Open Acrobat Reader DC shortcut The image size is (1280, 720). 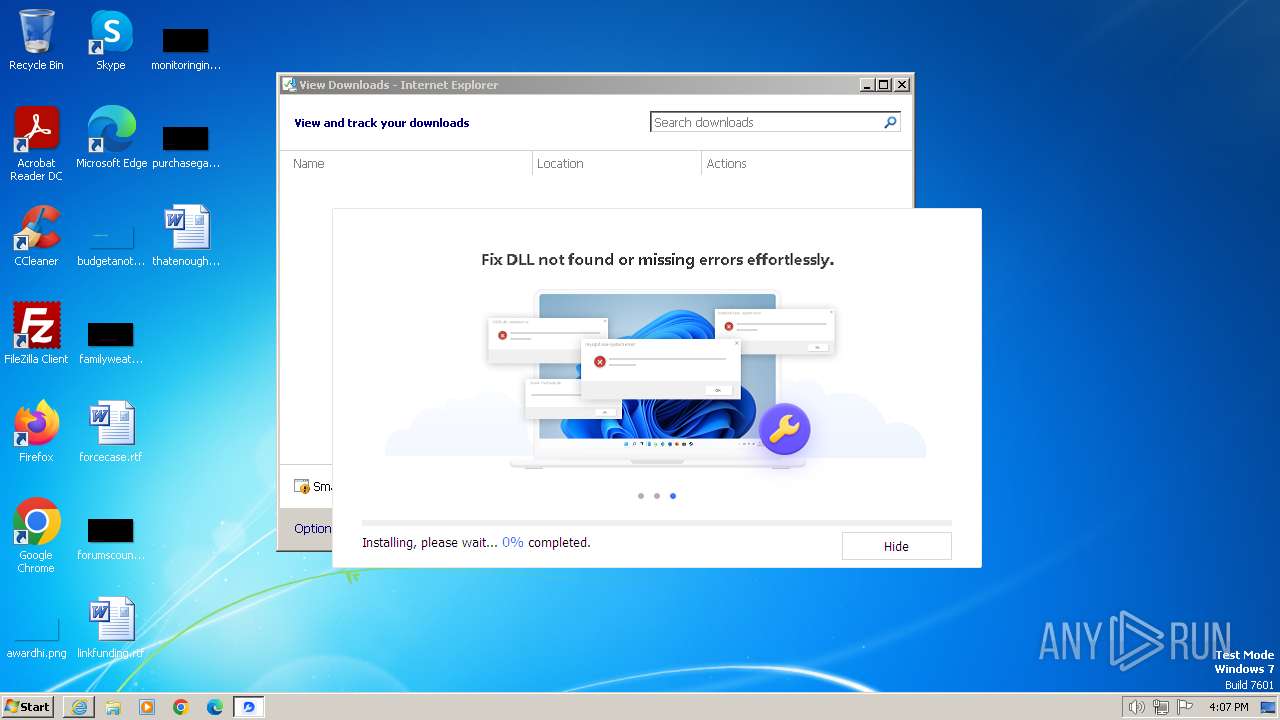pyautogui.click(x=36, y=143)
